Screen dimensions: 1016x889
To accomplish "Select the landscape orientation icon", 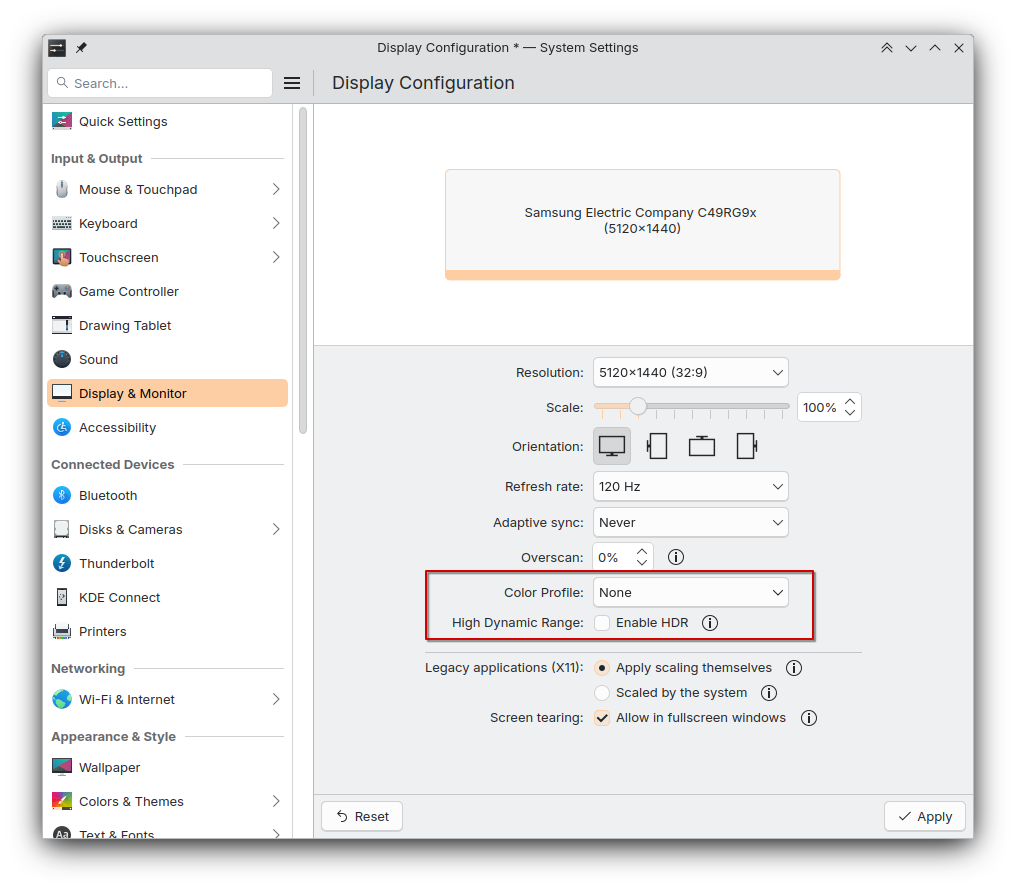I will [x=612, y=446].
